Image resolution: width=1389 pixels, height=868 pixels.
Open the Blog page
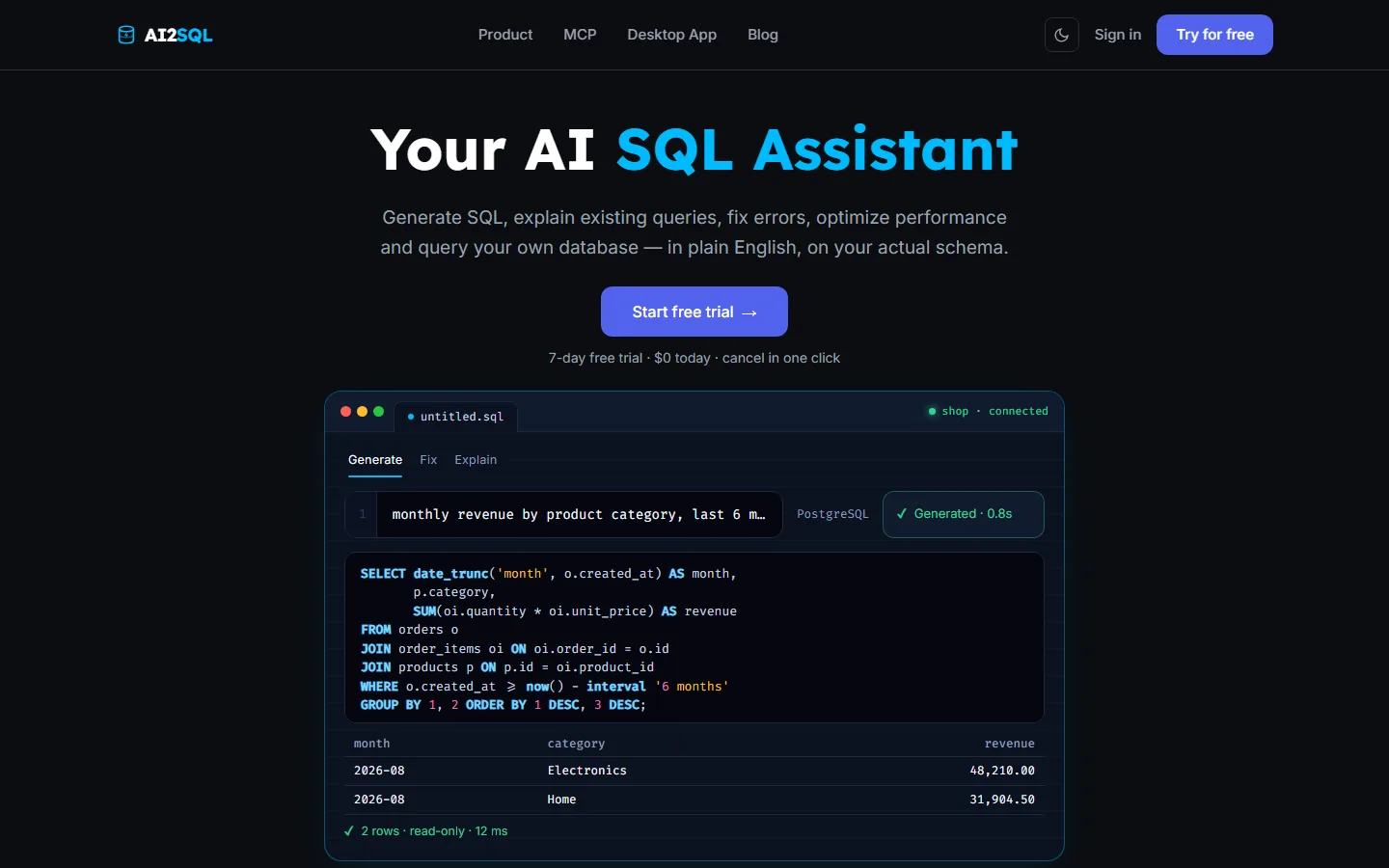pyautogui.click(x=762, y=35)
